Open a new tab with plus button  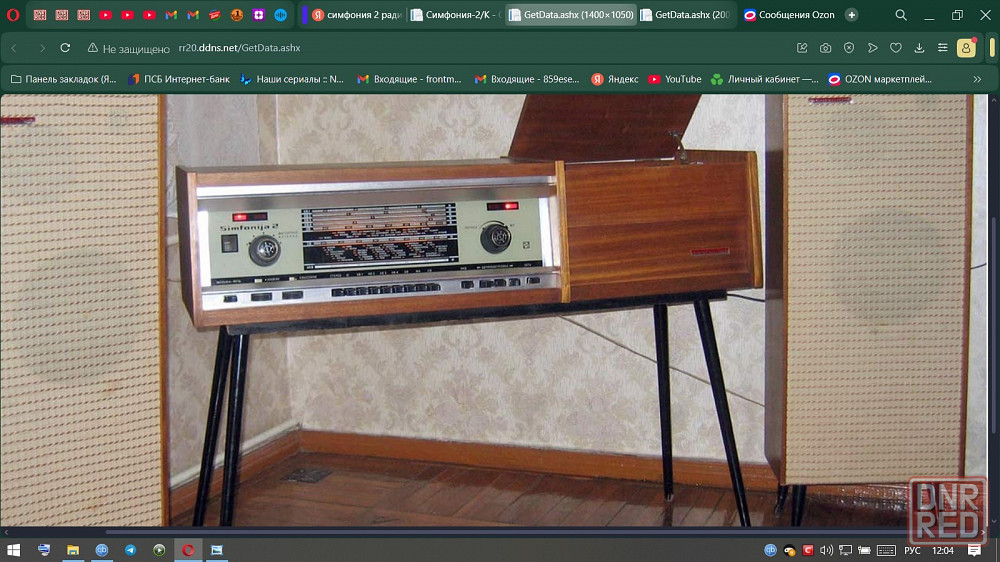coord(851,15)
